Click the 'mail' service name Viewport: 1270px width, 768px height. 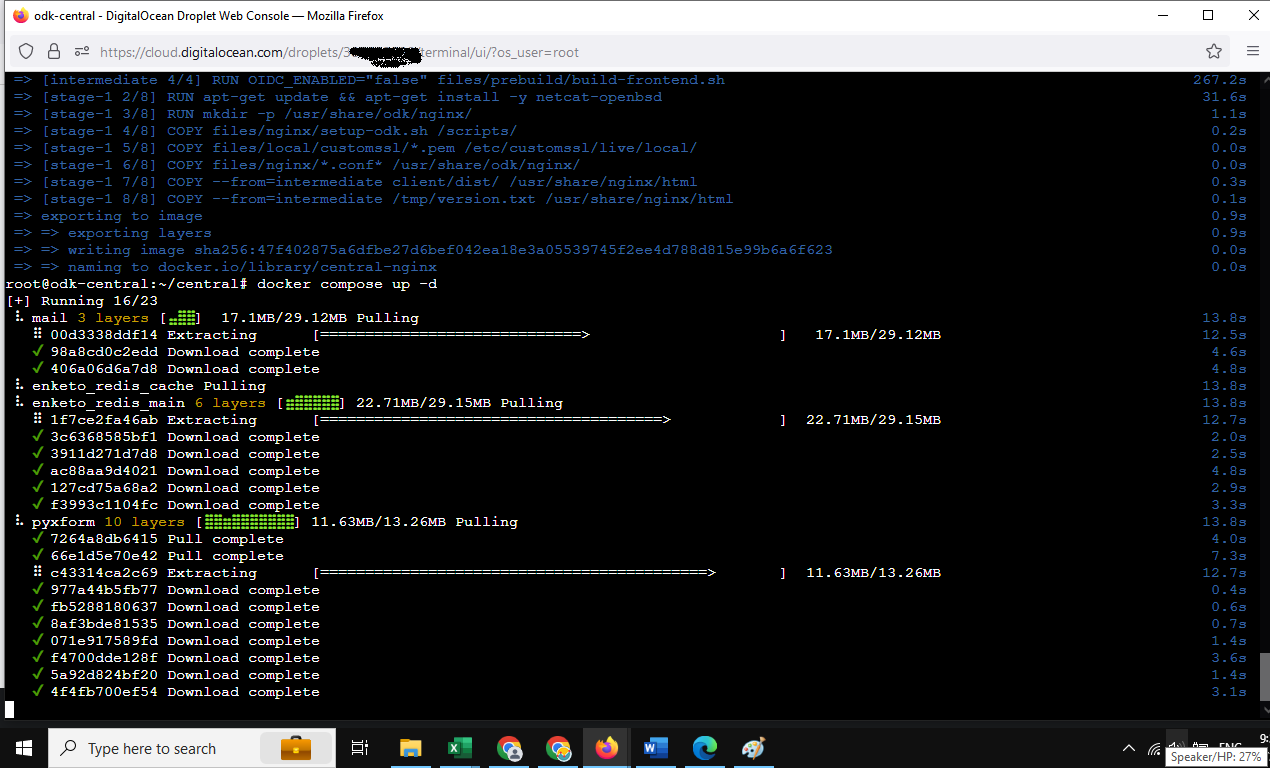click(50, 318)
